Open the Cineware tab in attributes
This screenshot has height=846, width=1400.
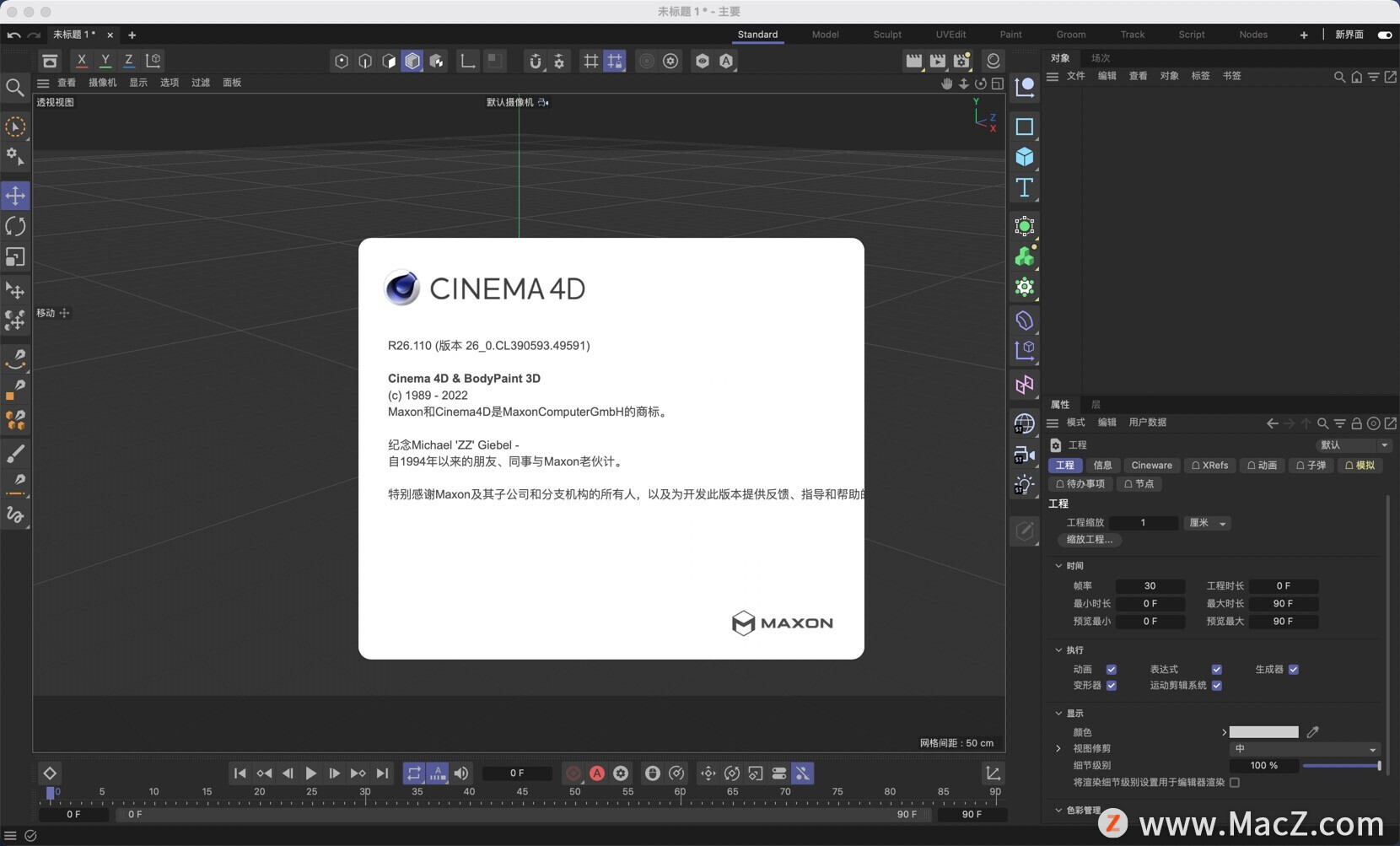coord(1151,466)
